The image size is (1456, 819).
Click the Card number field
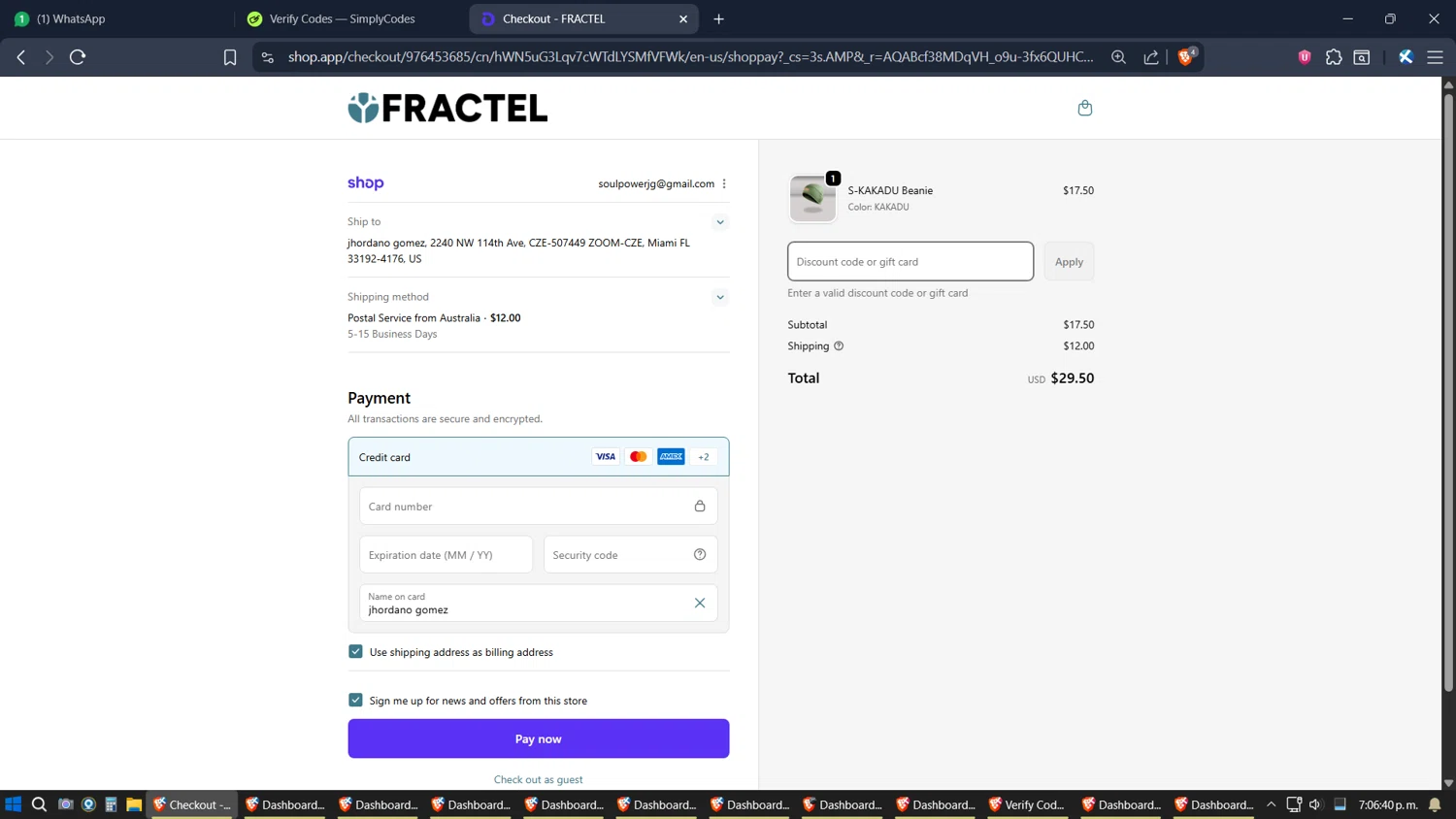[x=539, y=506]
